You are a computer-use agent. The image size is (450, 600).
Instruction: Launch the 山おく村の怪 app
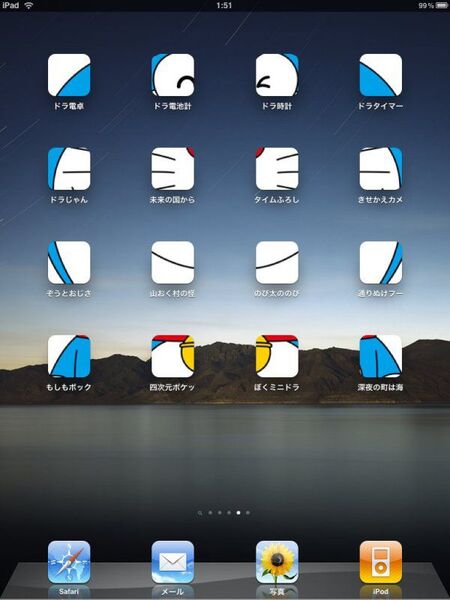point(173,262)
